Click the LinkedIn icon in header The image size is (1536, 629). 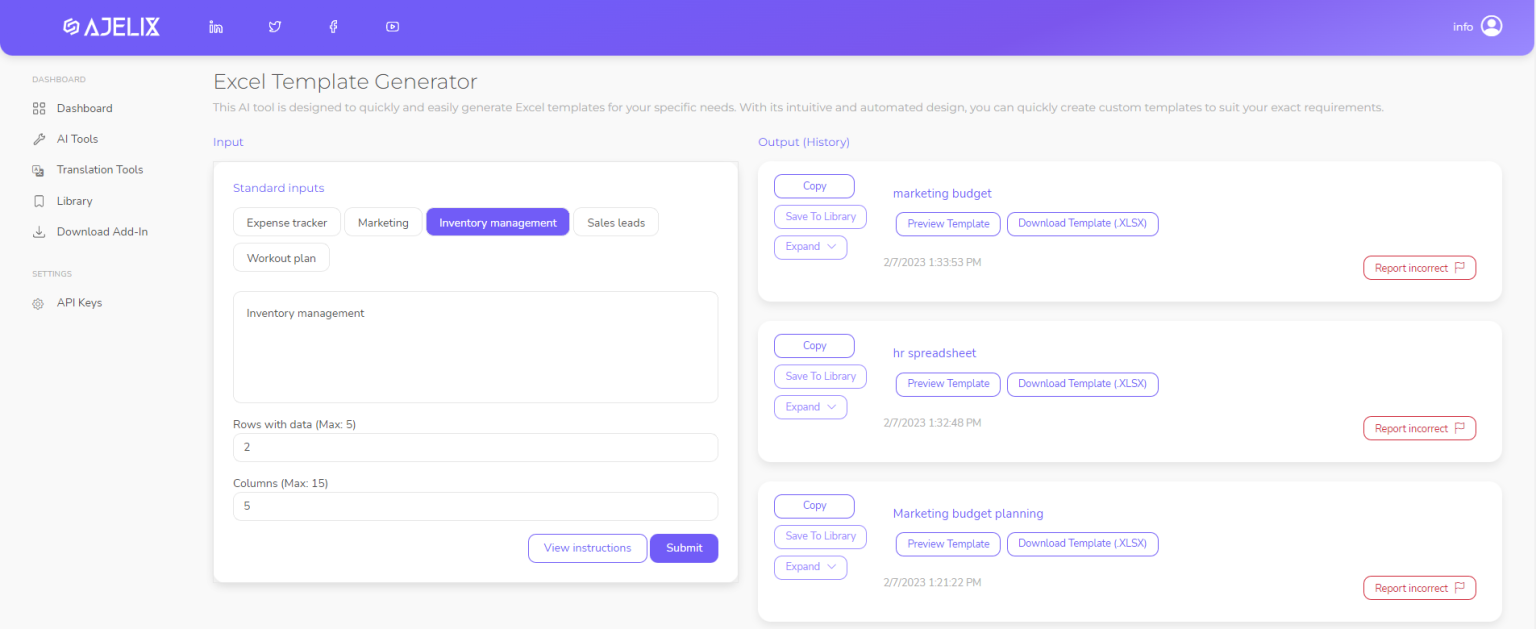point(216,27)
